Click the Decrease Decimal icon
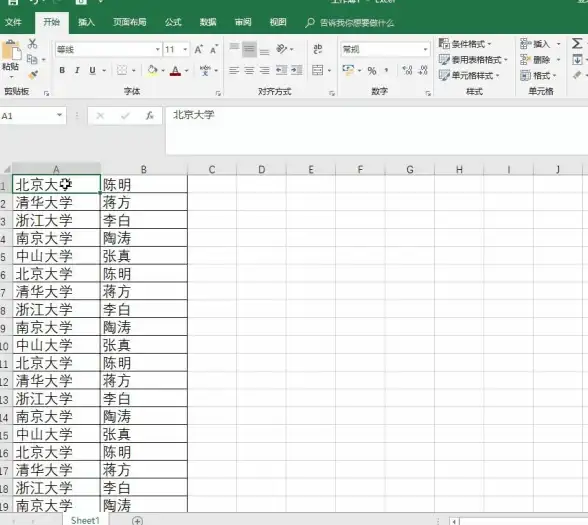The image size is (588, 525). [x=423, y=70]
